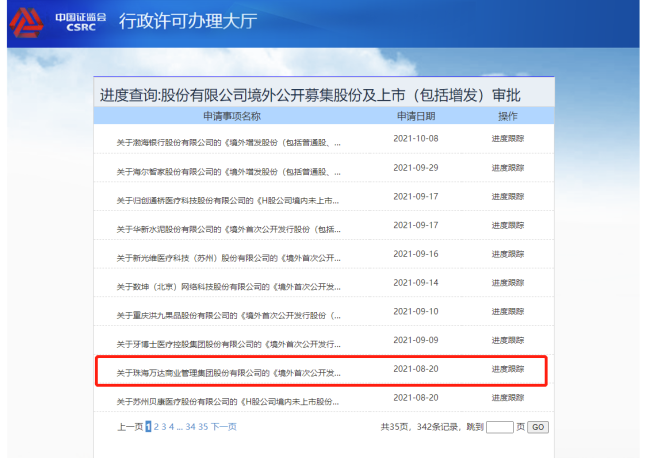Go to page 34
Screen dimensions: 650x458
(191, 426)
